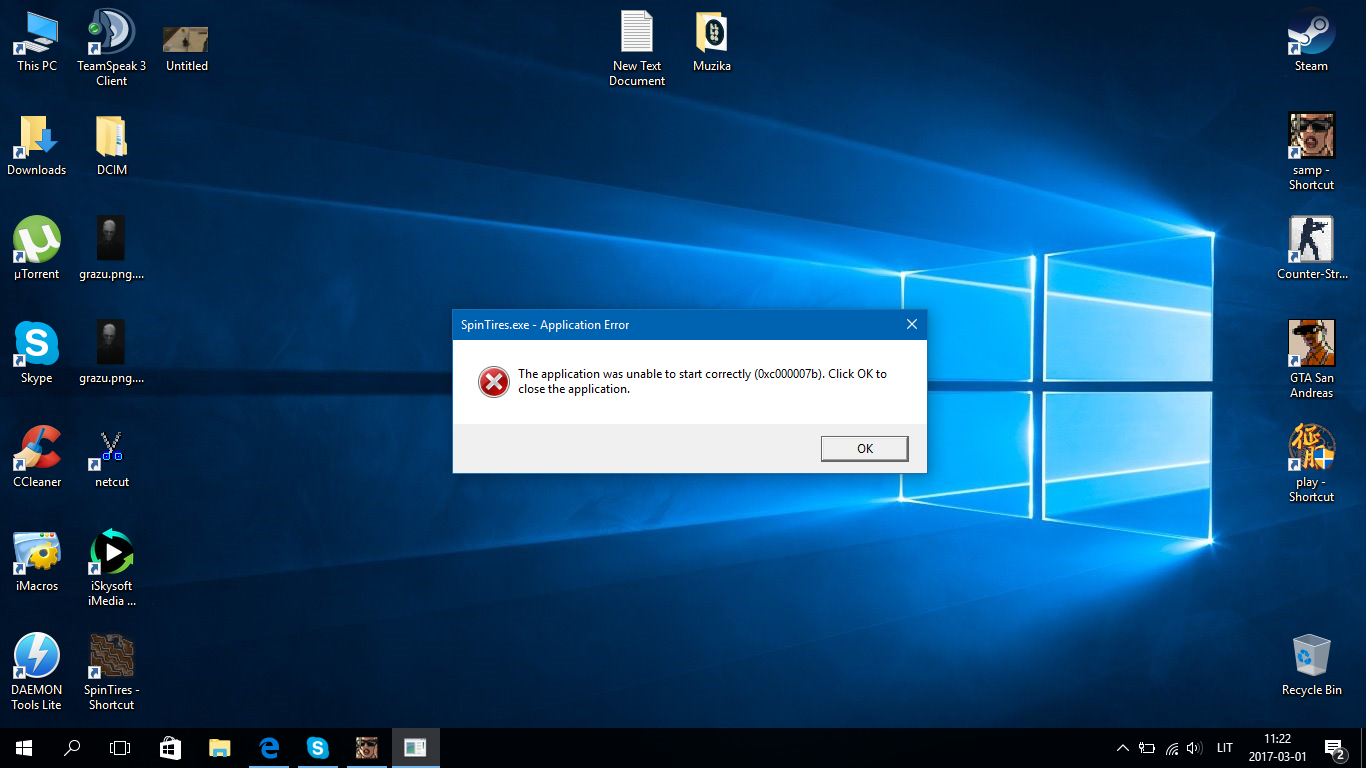Viewport: 1366px width, 768px height.
Task: Open Task View from the taskbar
Action: coord(120,747)
